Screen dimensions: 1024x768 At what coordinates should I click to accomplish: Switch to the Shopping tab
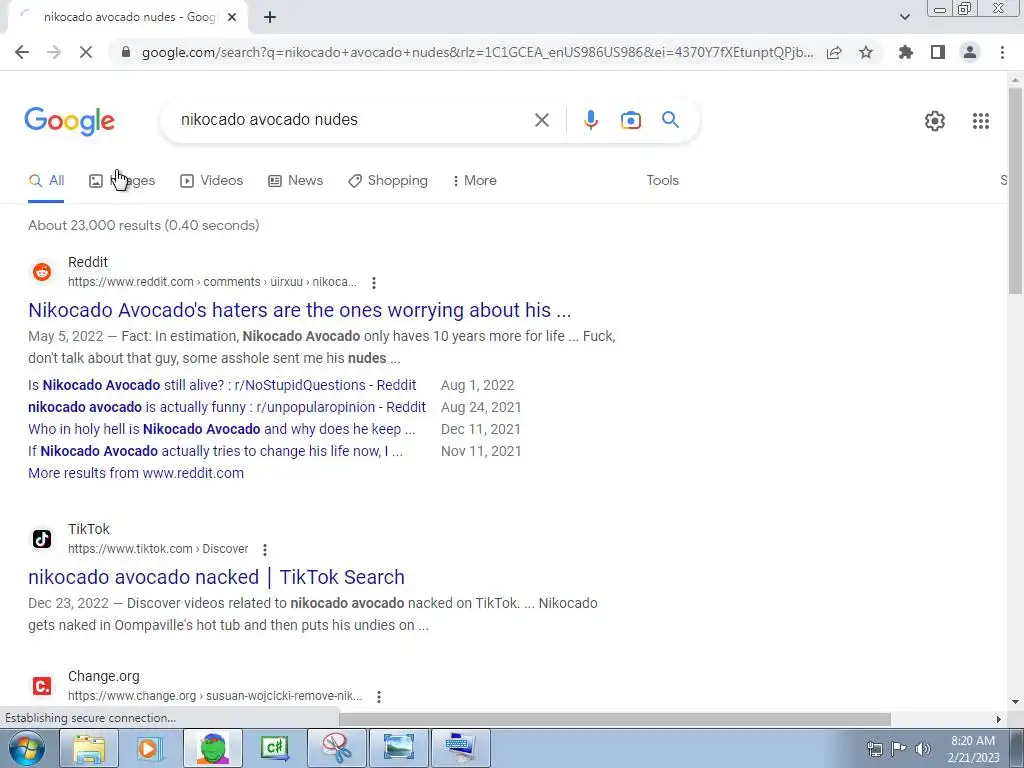388,181
